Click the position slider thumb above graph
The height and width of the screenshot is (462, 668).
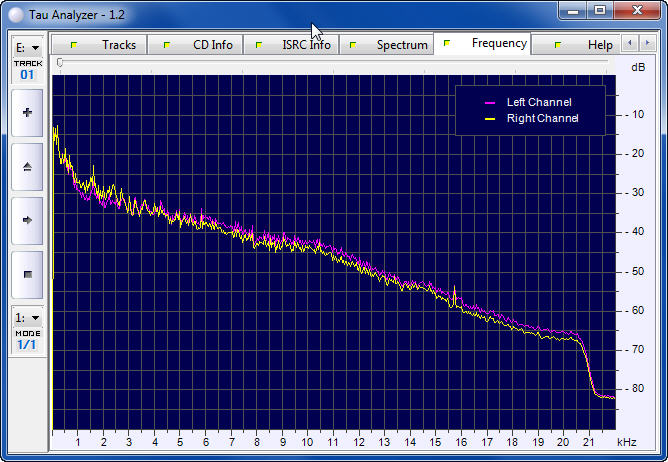point(60,62)
